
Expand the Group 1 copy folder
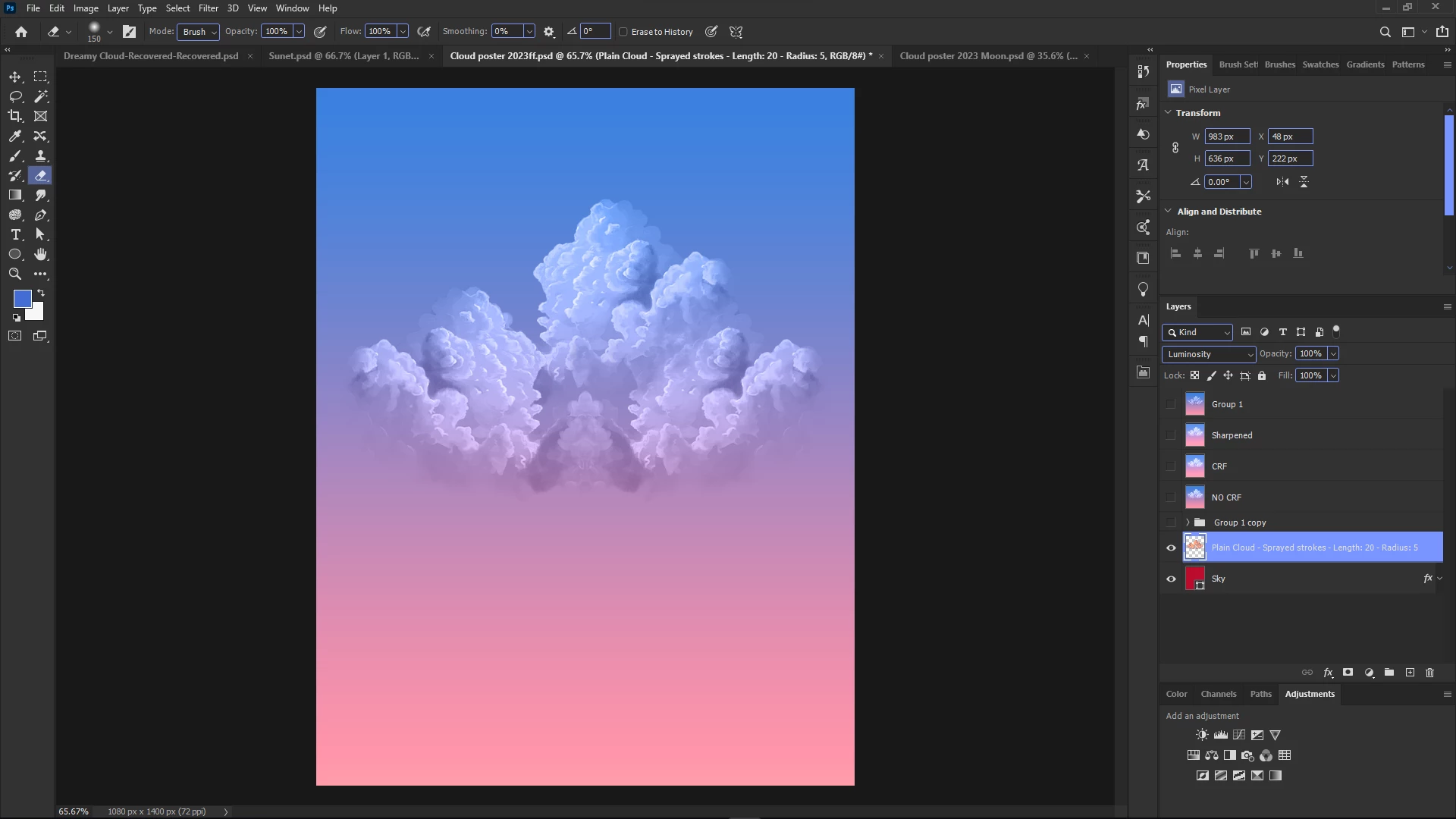[x=1188, y=522]
